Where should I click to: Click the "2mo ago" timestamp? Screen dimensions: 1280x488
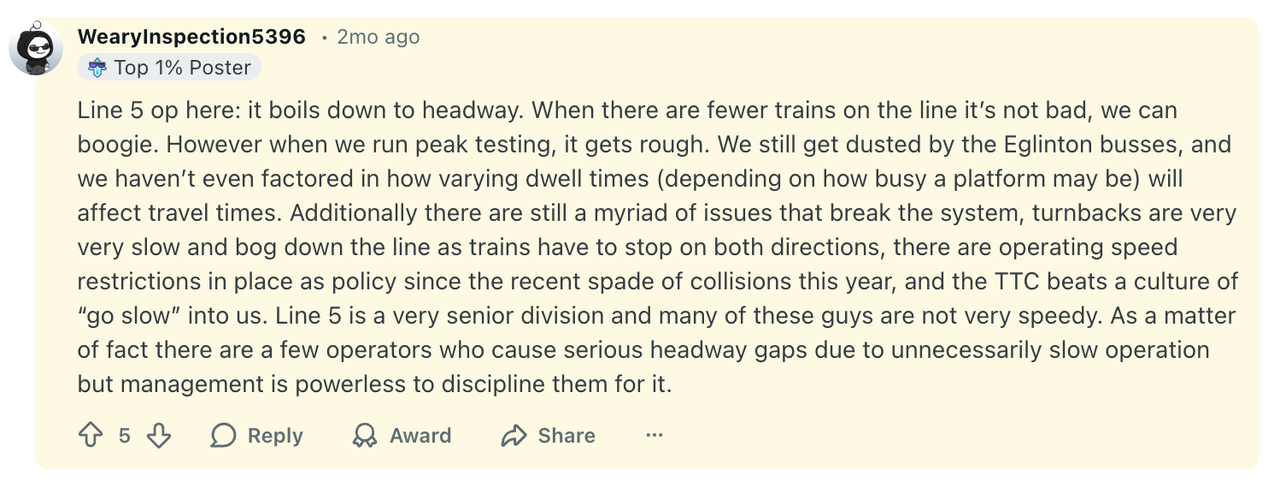click(x=378, y=37)
